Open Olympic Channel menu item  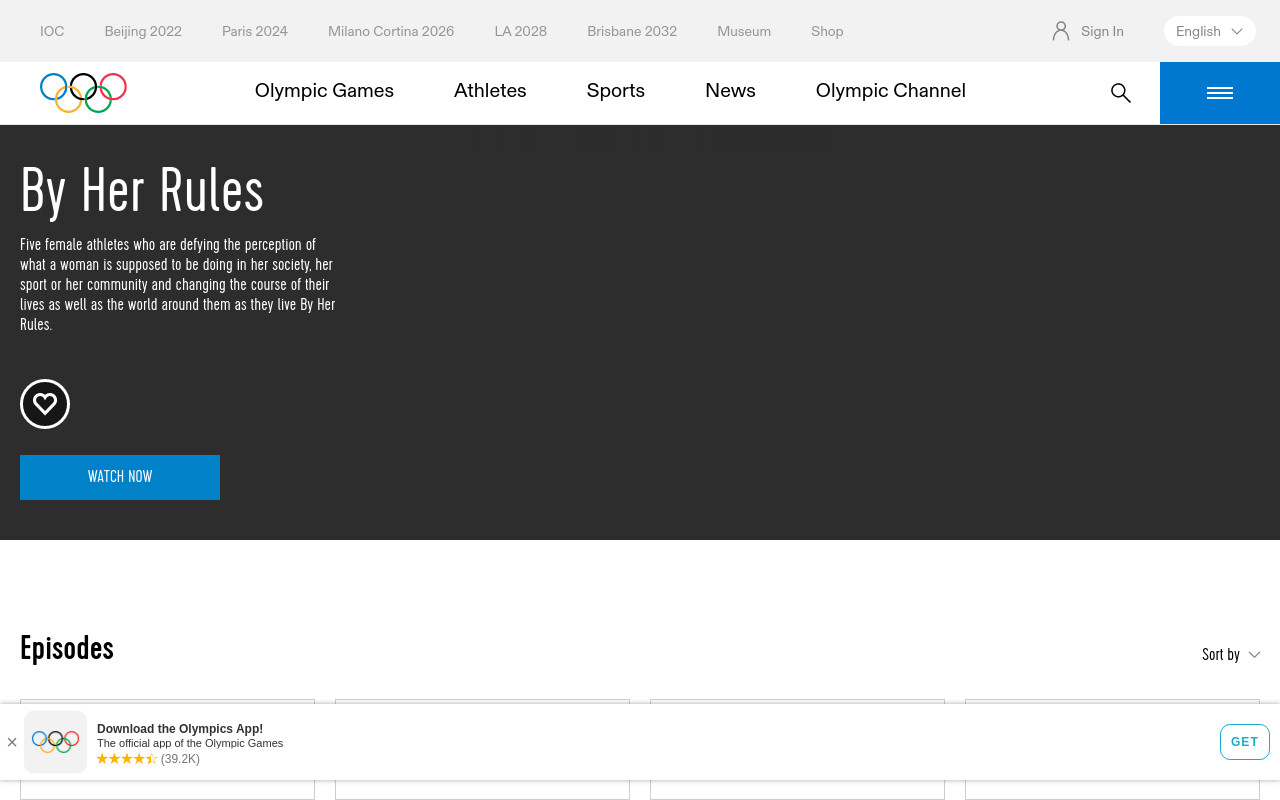click(x=891, y=90)
